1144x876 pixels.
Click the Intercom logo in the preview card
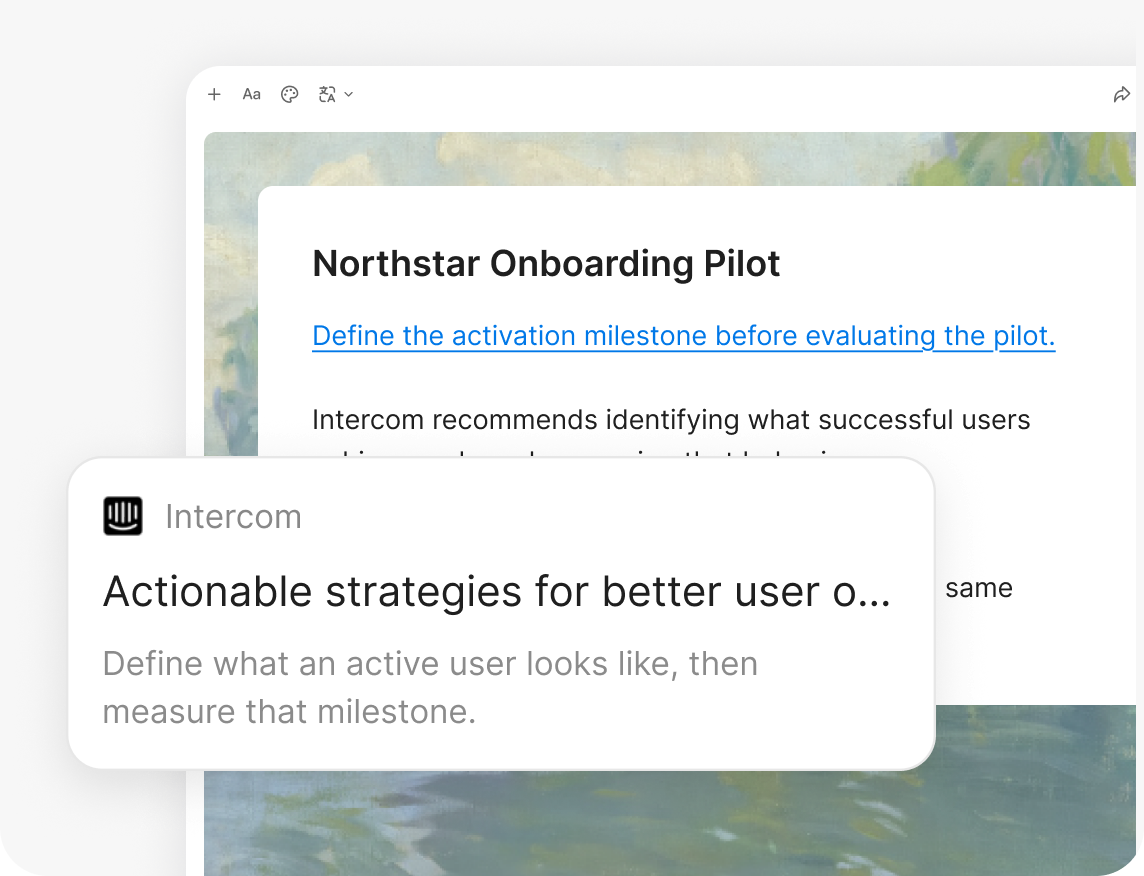click(x=123, y=516)
